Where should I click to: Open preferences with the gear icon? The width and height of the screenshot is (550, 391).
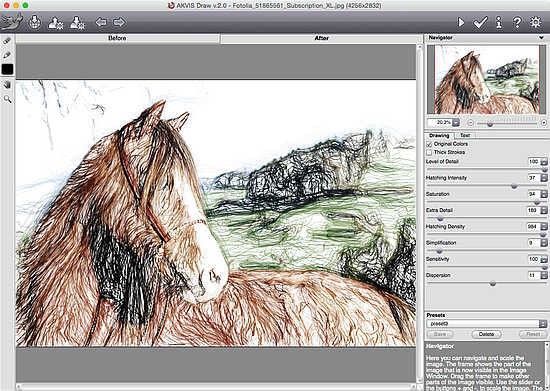click(x=535, y=22)
